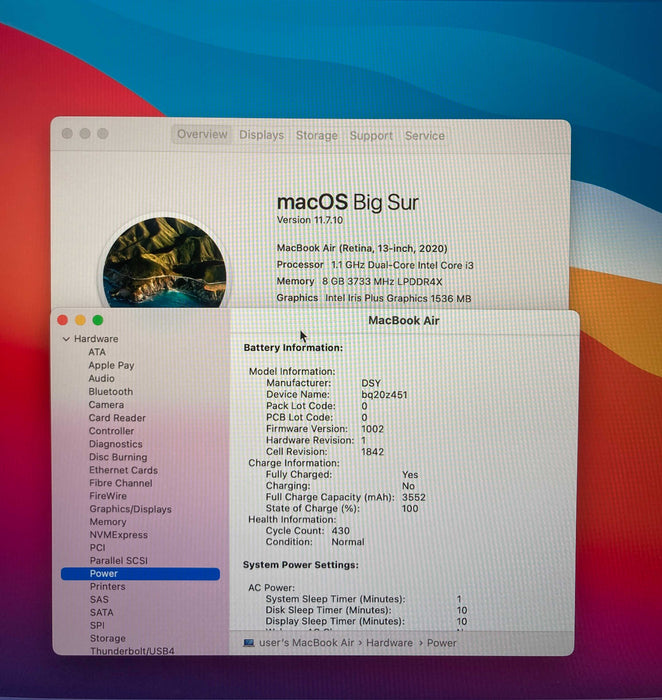
Task: Click Power in the path bar
Action: [441, 643]
